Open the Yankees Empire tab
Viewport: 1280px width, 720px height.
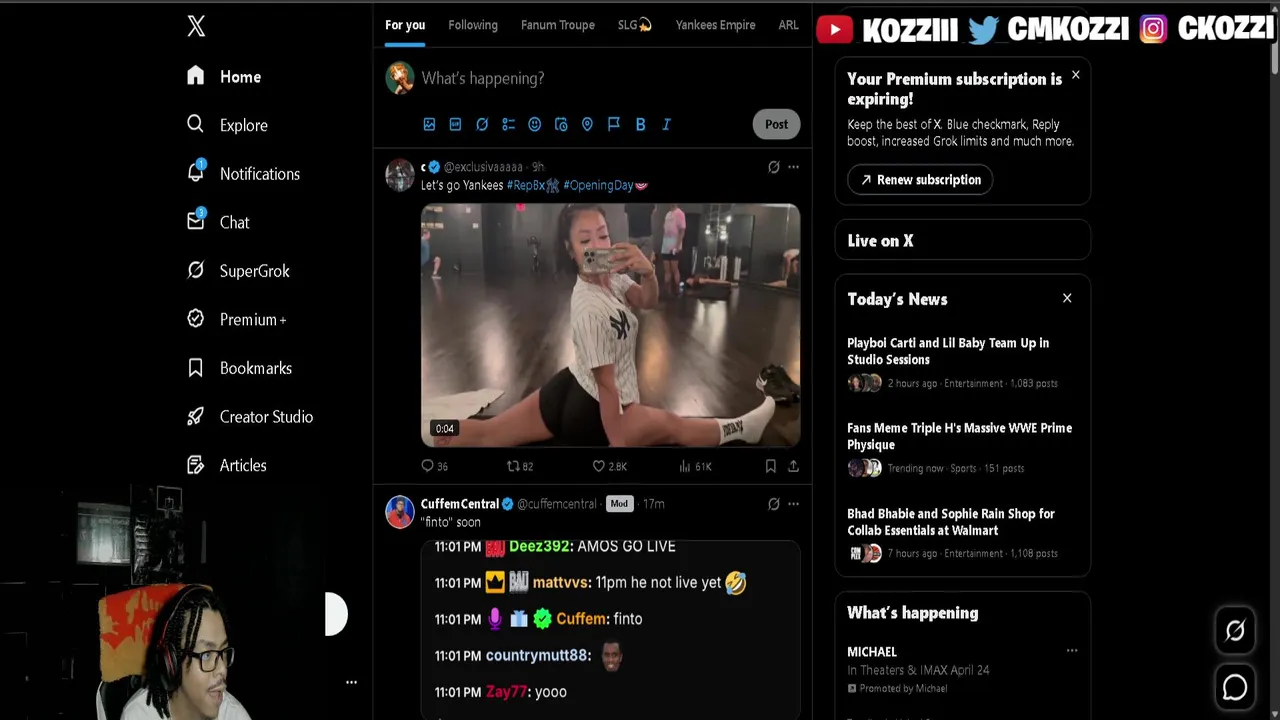click(715, 25)
